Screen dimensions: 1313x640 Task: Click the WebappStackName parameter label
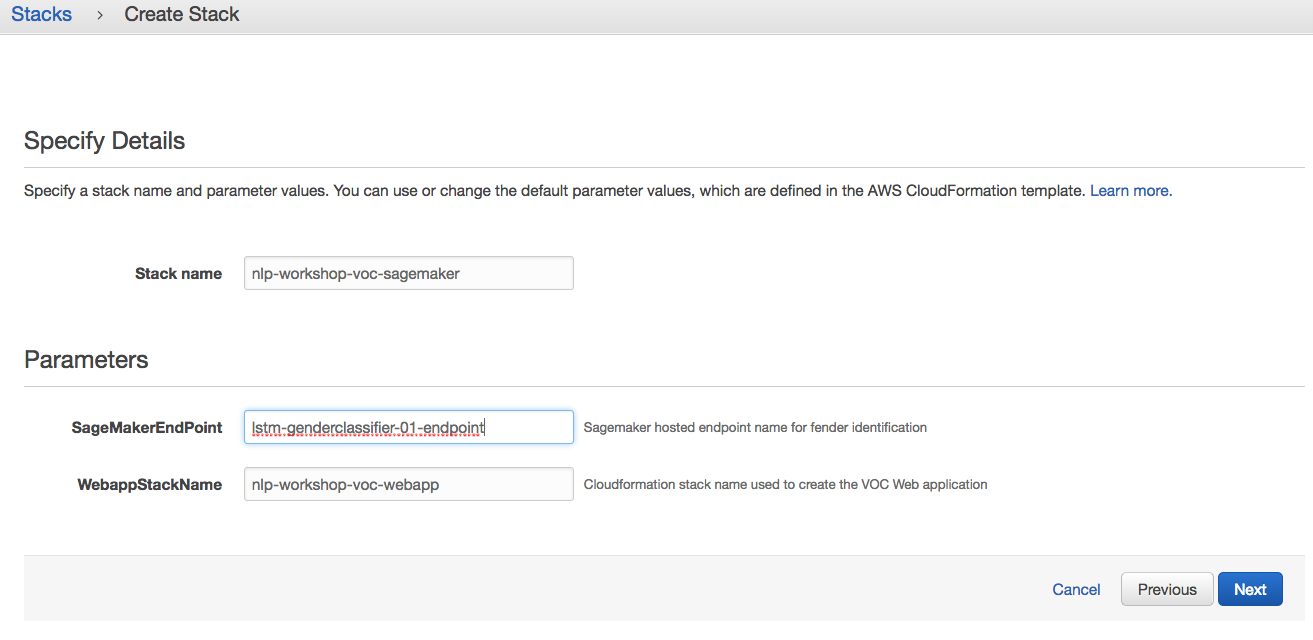(150, 484)
